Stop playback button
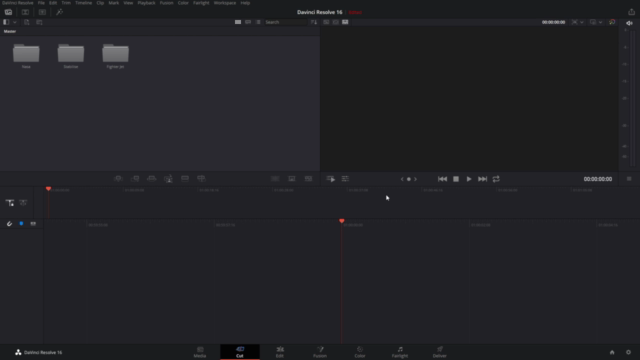The height and width of the screenshot is (360, 640). tap(456, 179)
